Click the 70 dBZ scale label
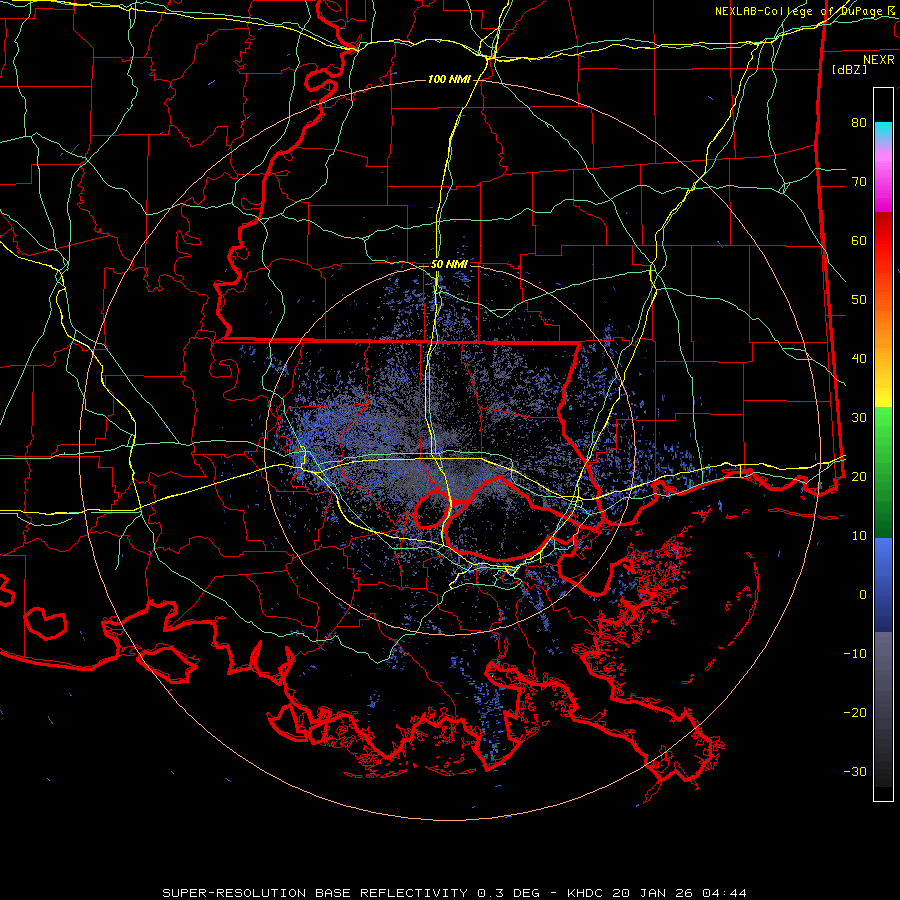 point(859,181)
